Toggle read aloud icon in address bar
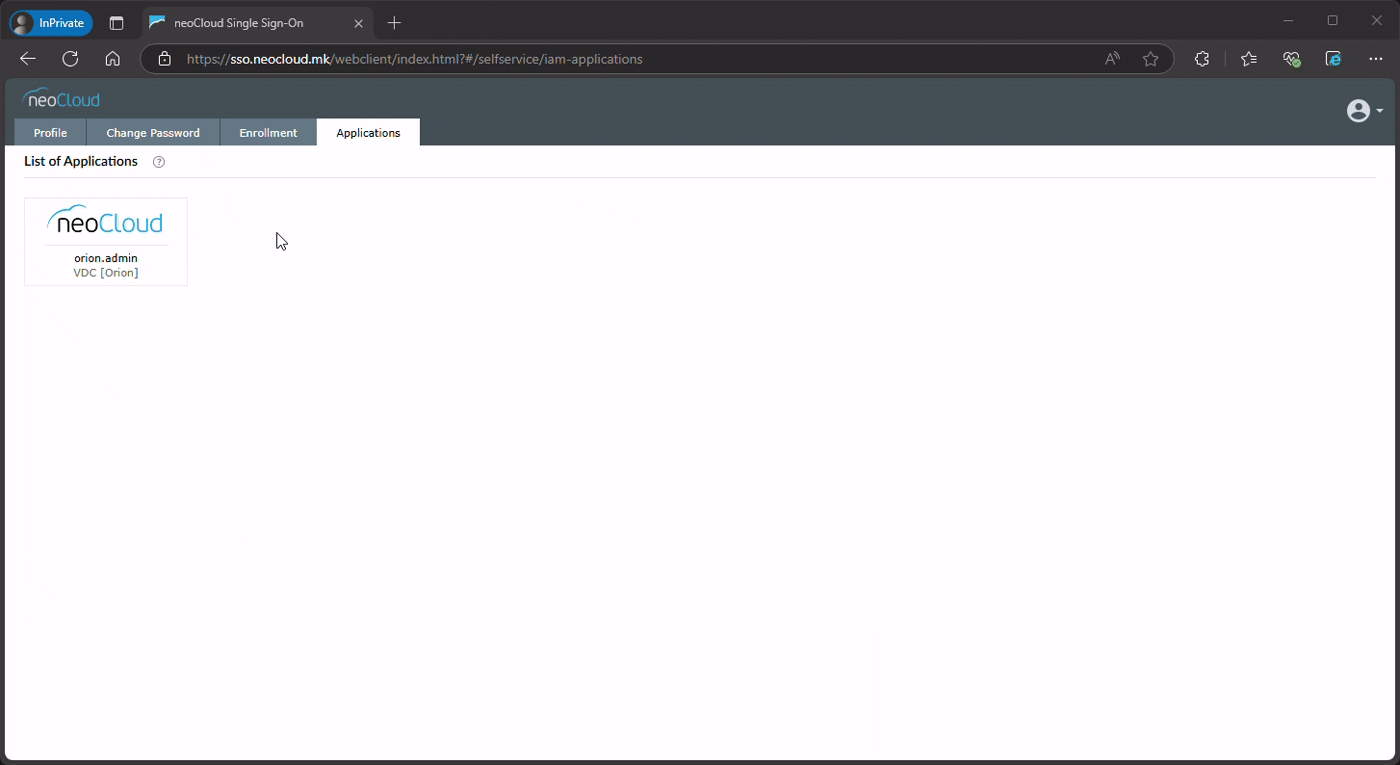Viewport: 1400px width, 765px height. tap(1112, 59)
